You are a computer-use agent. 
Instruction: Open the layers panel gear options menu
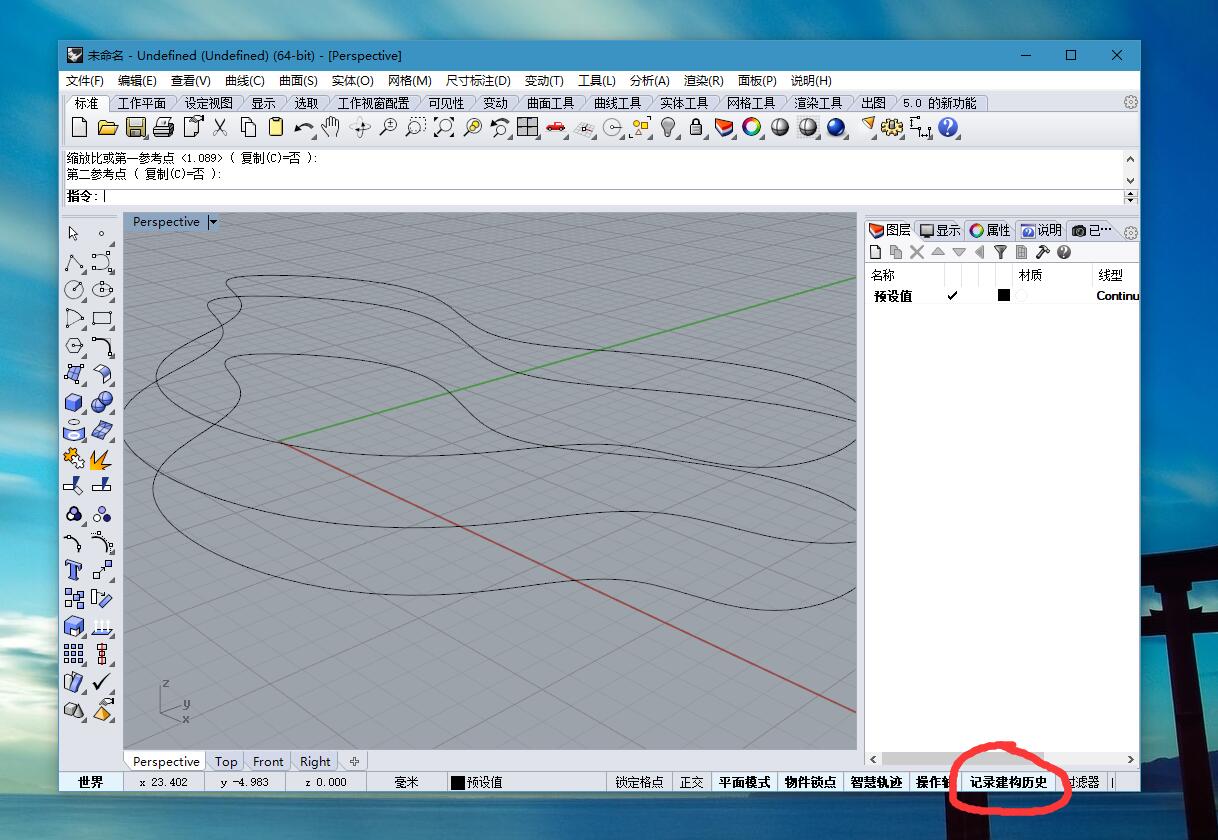click(1131, 232)
